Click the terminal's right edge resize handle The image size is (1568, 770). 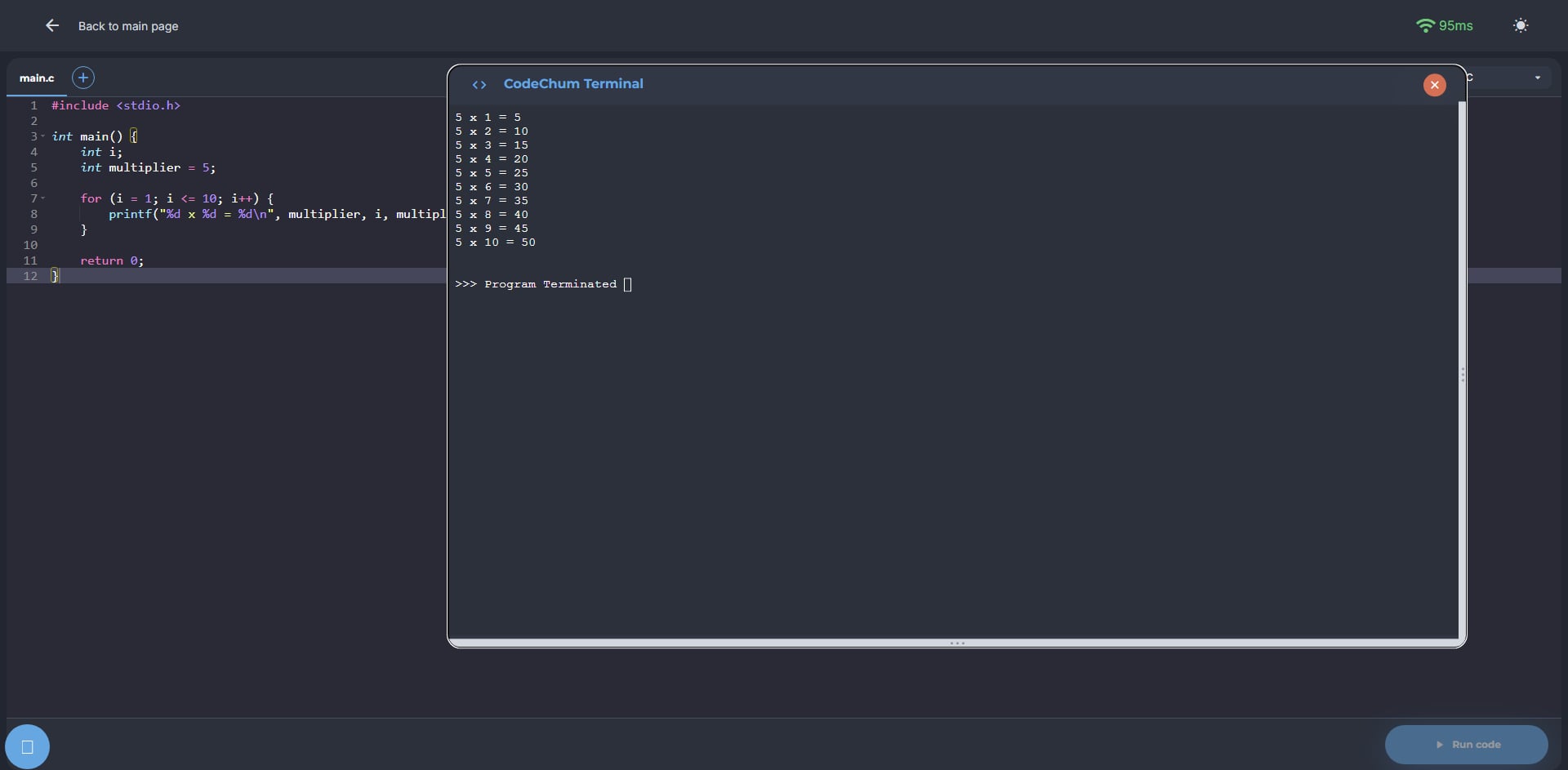(x=1463, y=374)
